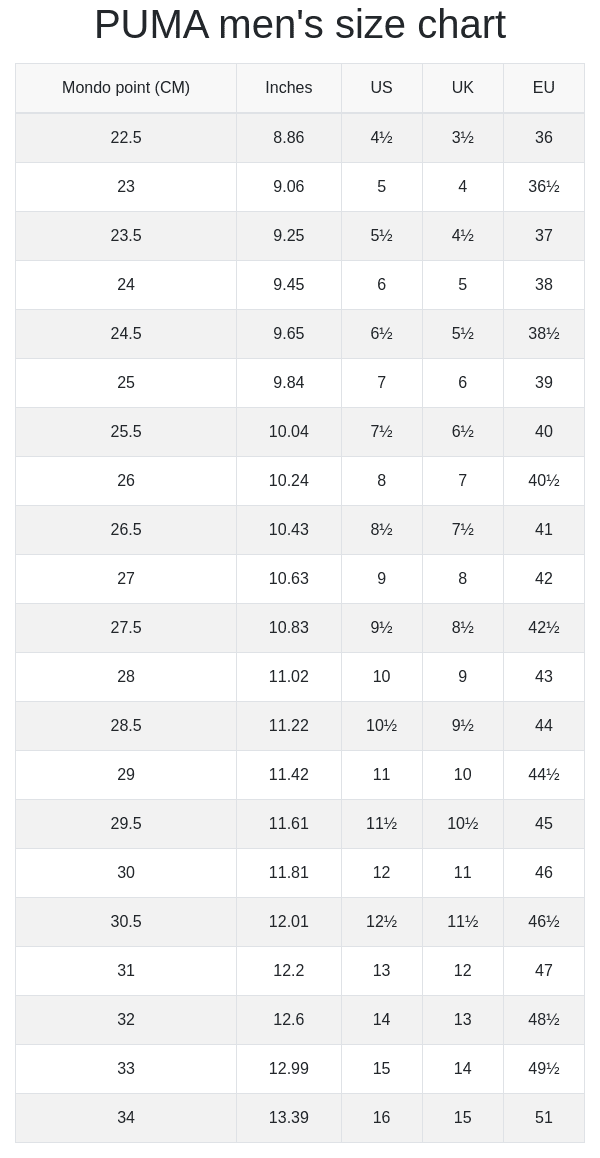Select the EU size 44½ cell
The width and height of the screenshot is (600, 1158).
544,775
